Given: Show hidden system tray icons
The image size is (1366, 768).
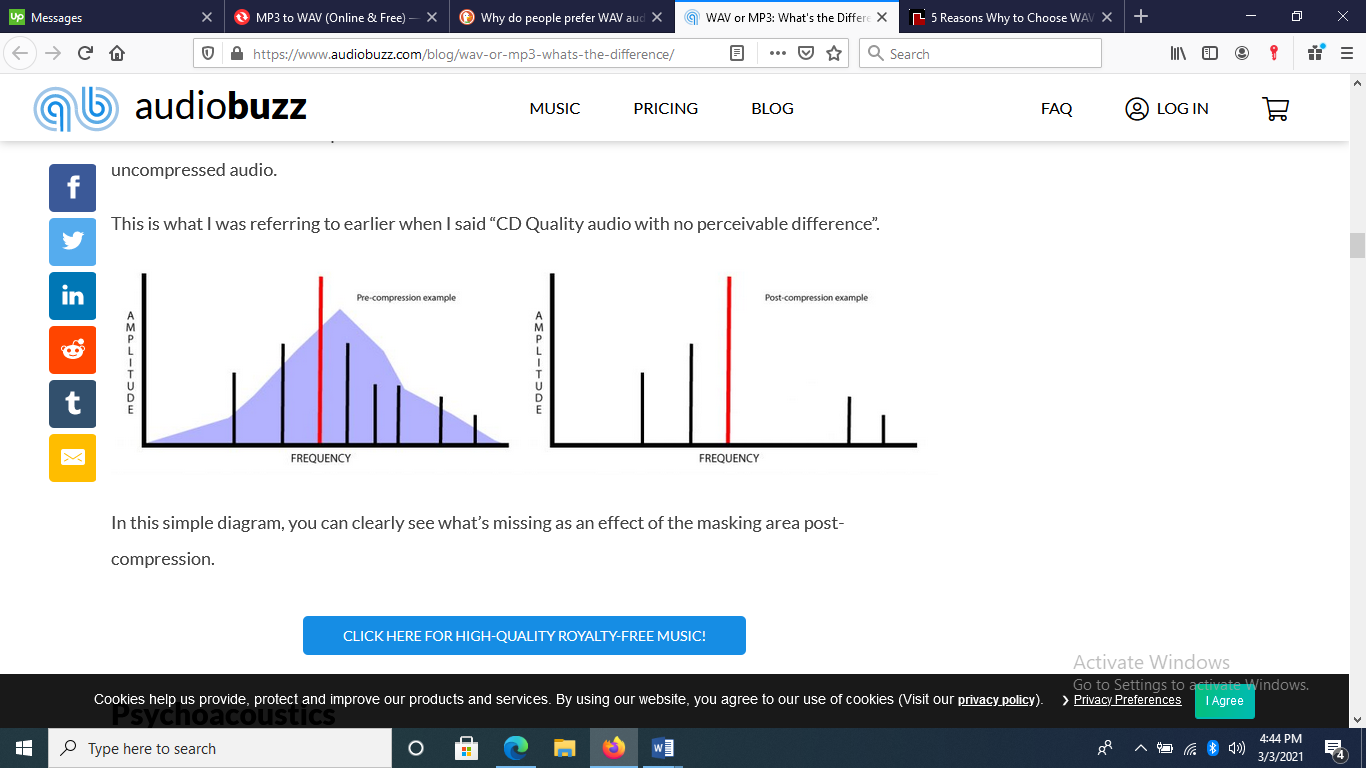Looking at the screenshot, I should click(x=1140, y=748).
